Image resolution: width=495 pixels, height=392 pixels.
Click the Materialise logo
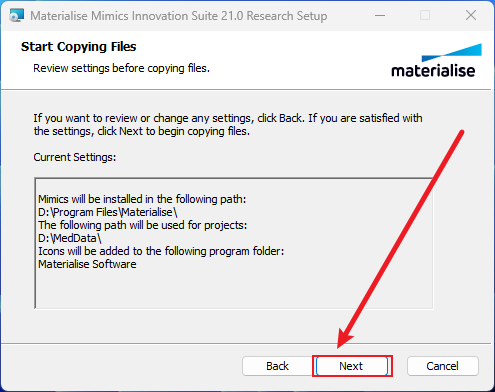(x=436, y=61)
